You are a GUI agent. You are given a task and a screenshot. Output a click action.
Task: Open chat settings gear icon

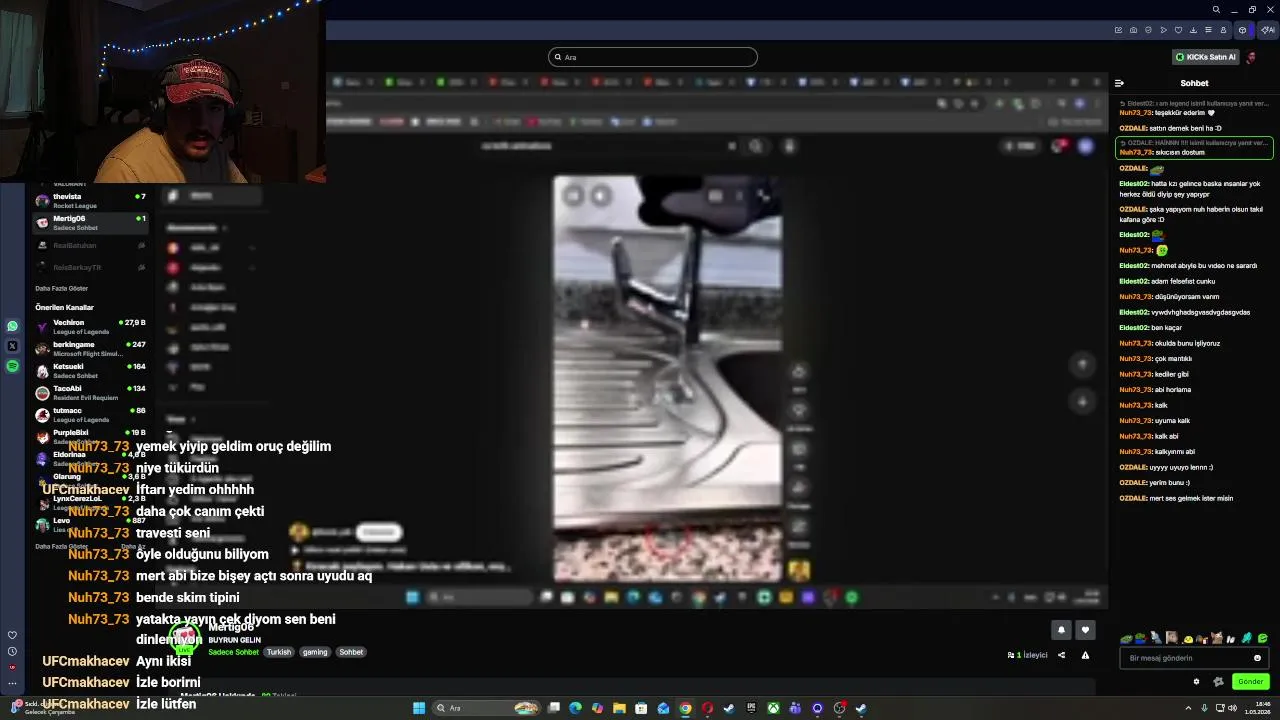1196,681
